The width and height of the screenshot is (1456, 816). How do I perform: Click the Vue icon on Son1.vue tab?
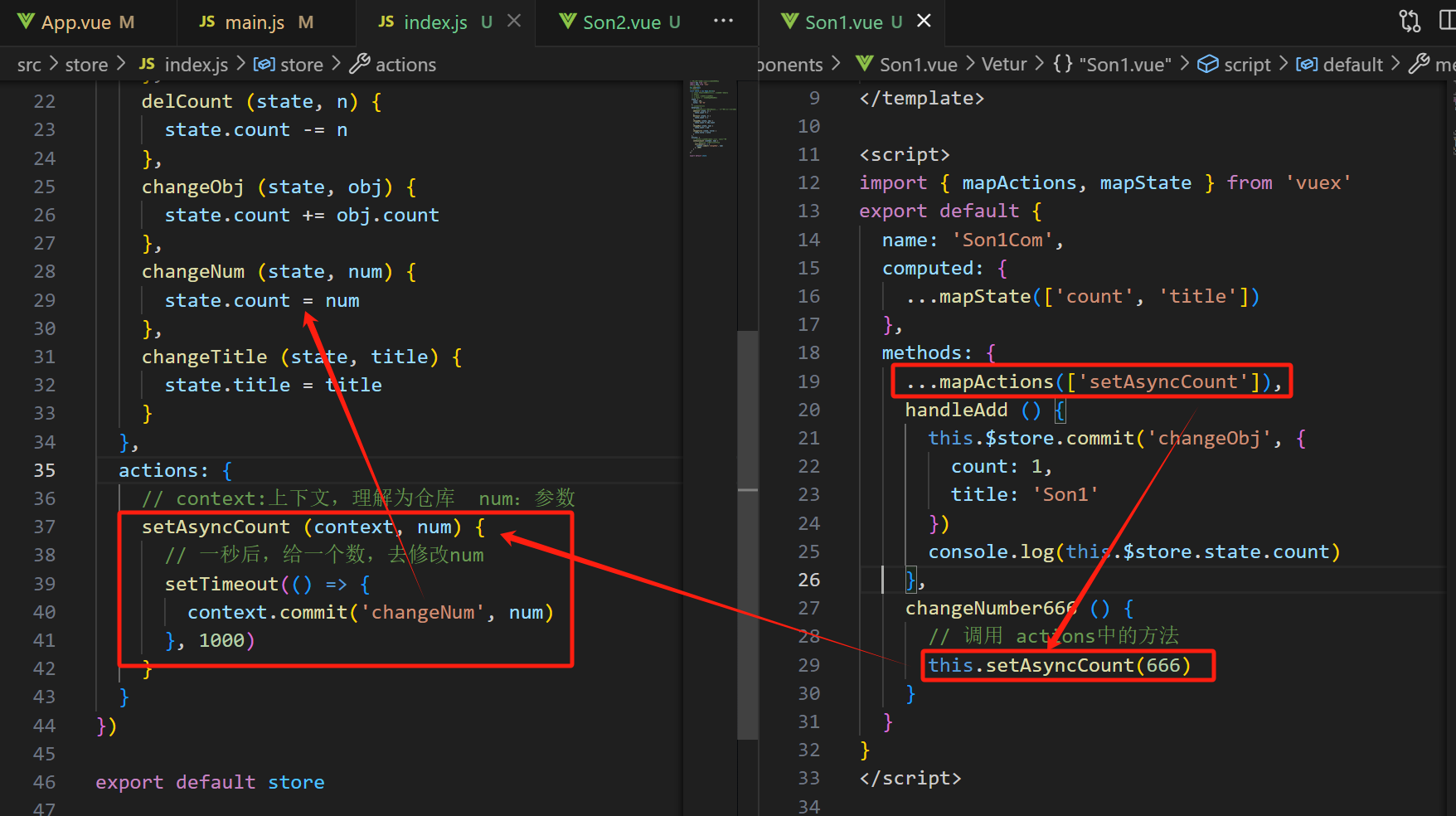click(789, 22)
